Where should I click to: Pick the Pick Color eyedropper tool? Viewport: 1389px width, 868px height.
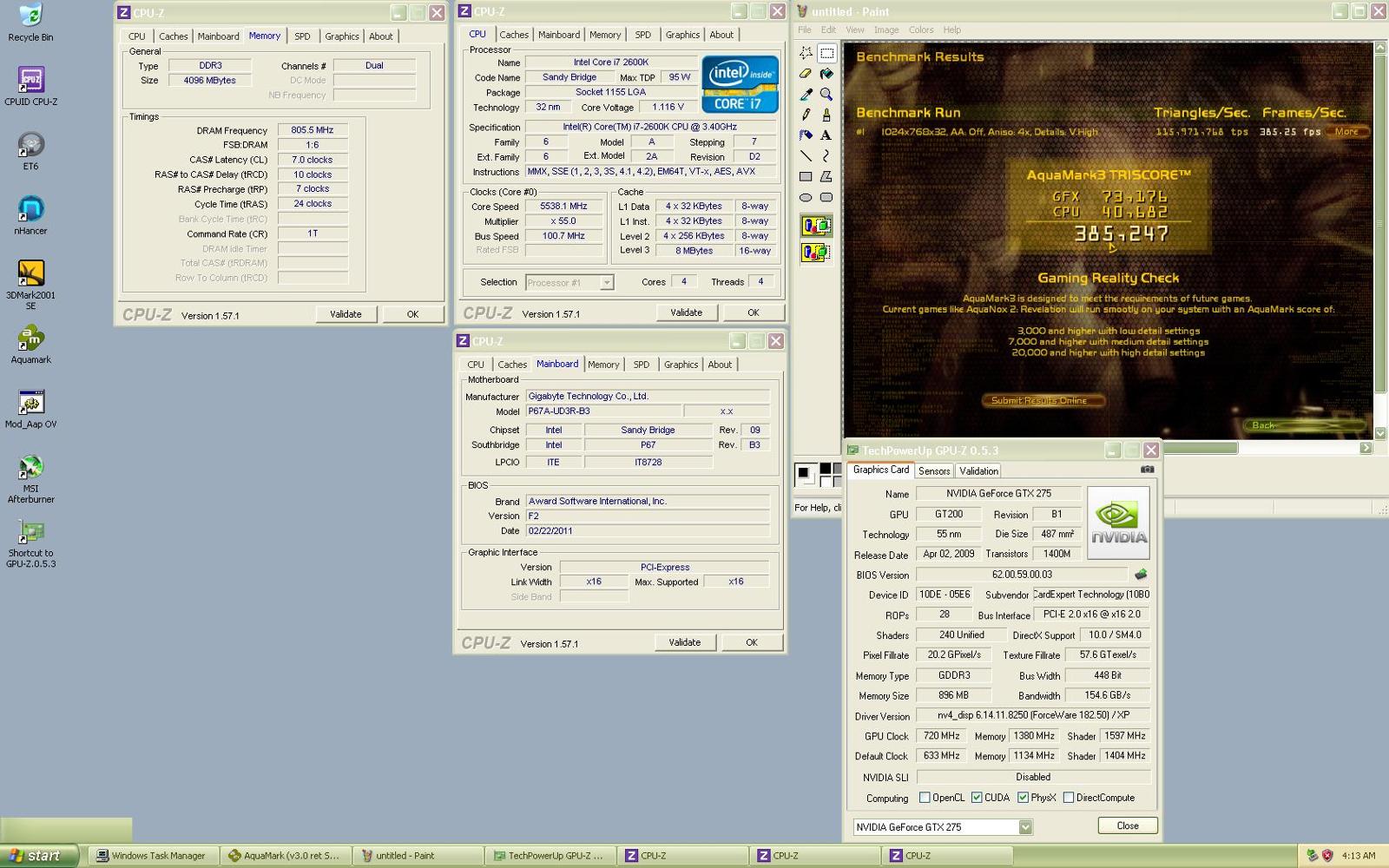806,94
